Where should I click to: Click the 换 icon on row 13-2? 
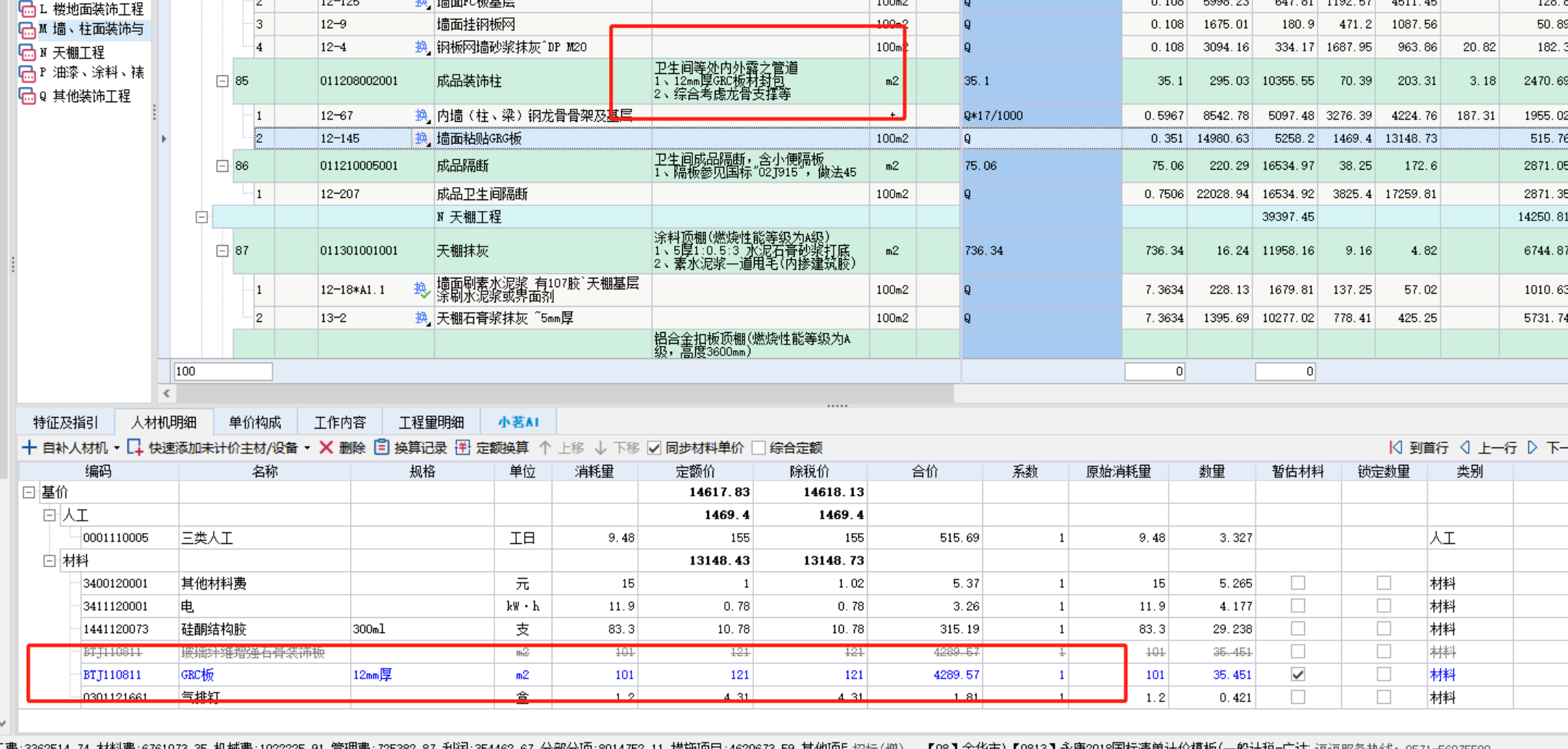point(422,318)
